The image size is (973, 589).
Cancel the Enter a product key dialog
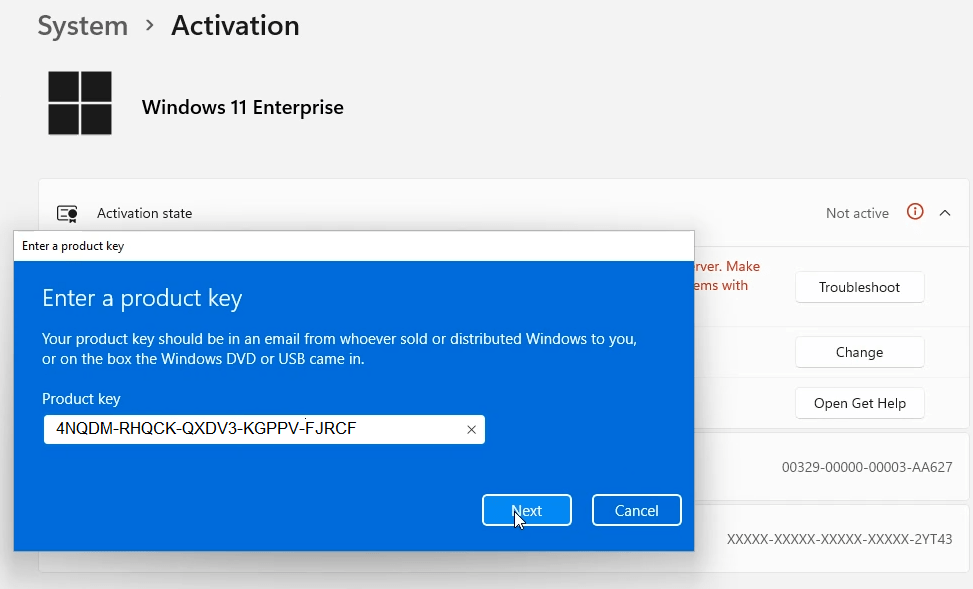point(636,510)
